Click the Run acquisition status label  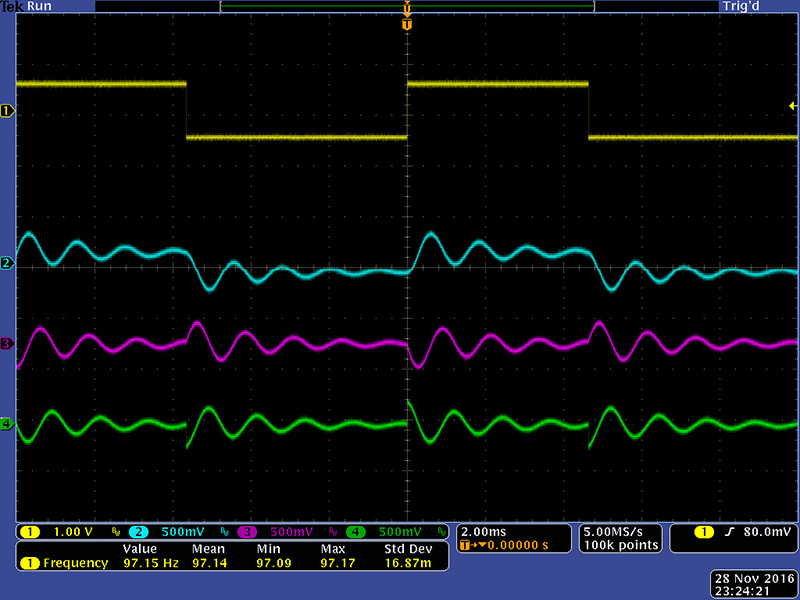[x=39, y=6]
